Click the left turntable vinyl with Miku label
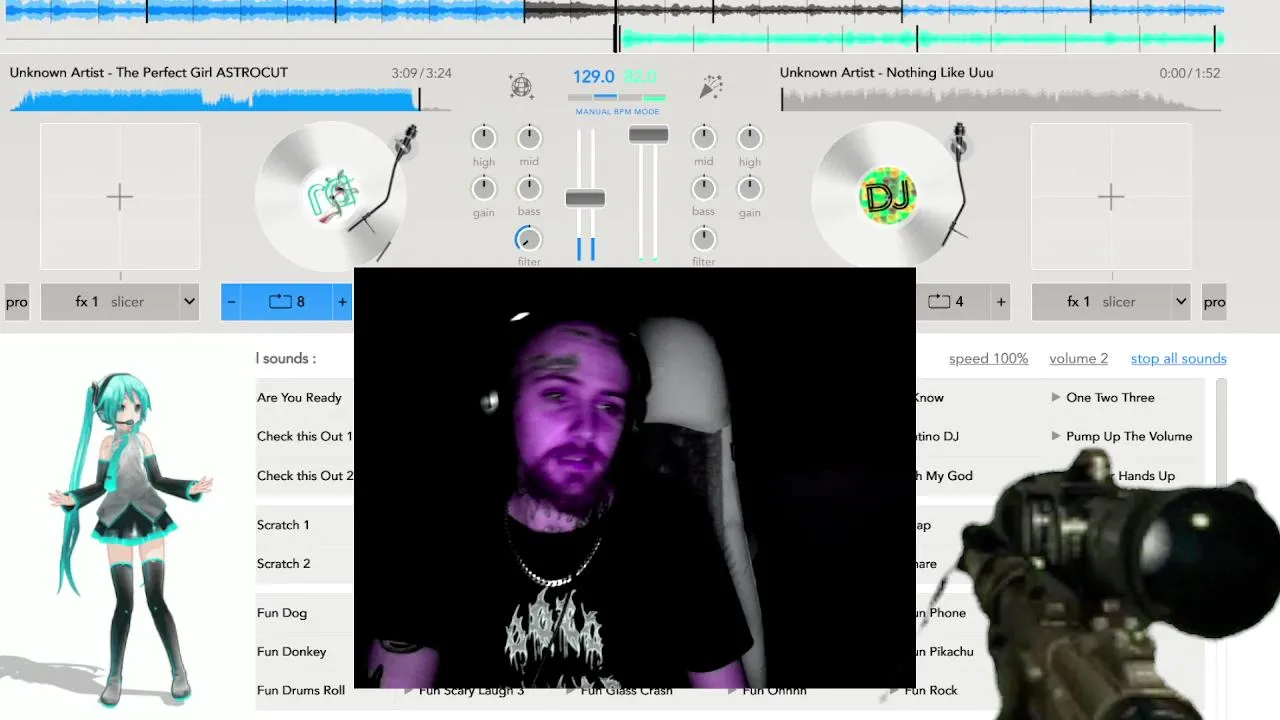Screen dimensions: 1280x720 (330, 196)
